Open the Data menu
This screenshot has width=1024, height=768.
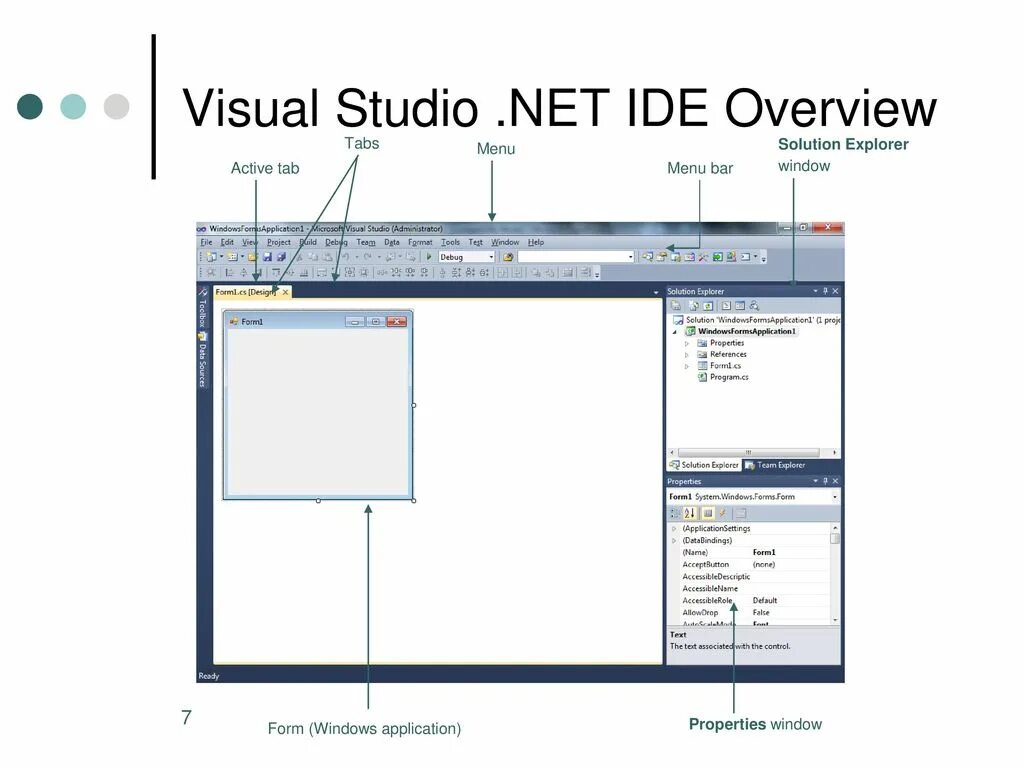tap(392, 242)
